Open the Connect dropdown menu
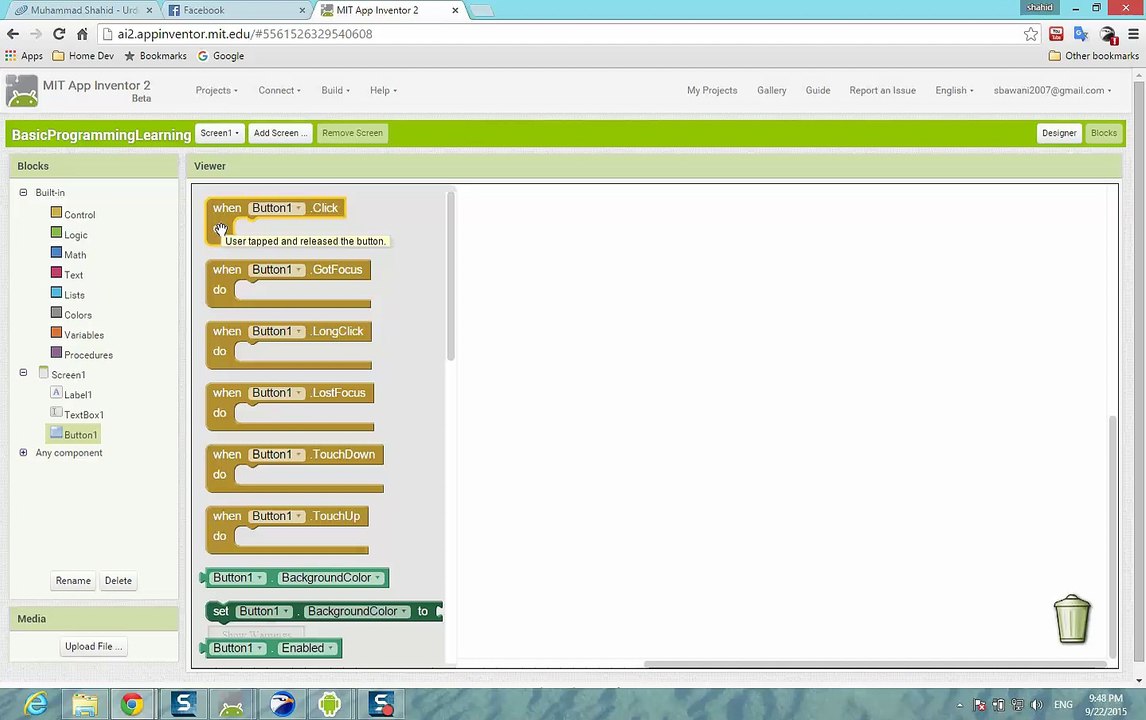The height and width of the screenshot is (720, 1146). pos(279,91)
